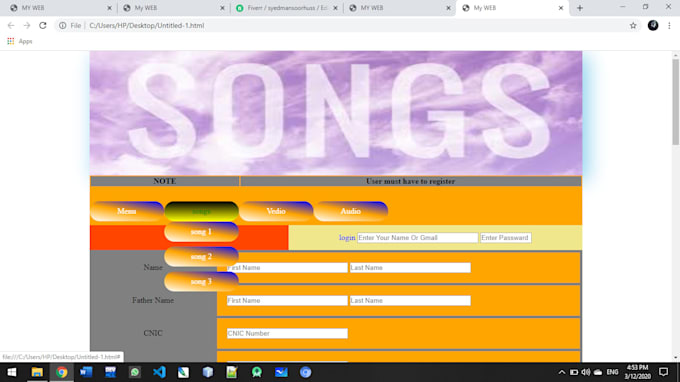Screen dimensions: 680x382
Task: Open WhatsApp from the taskbar
Action: [x=135, y=372]
